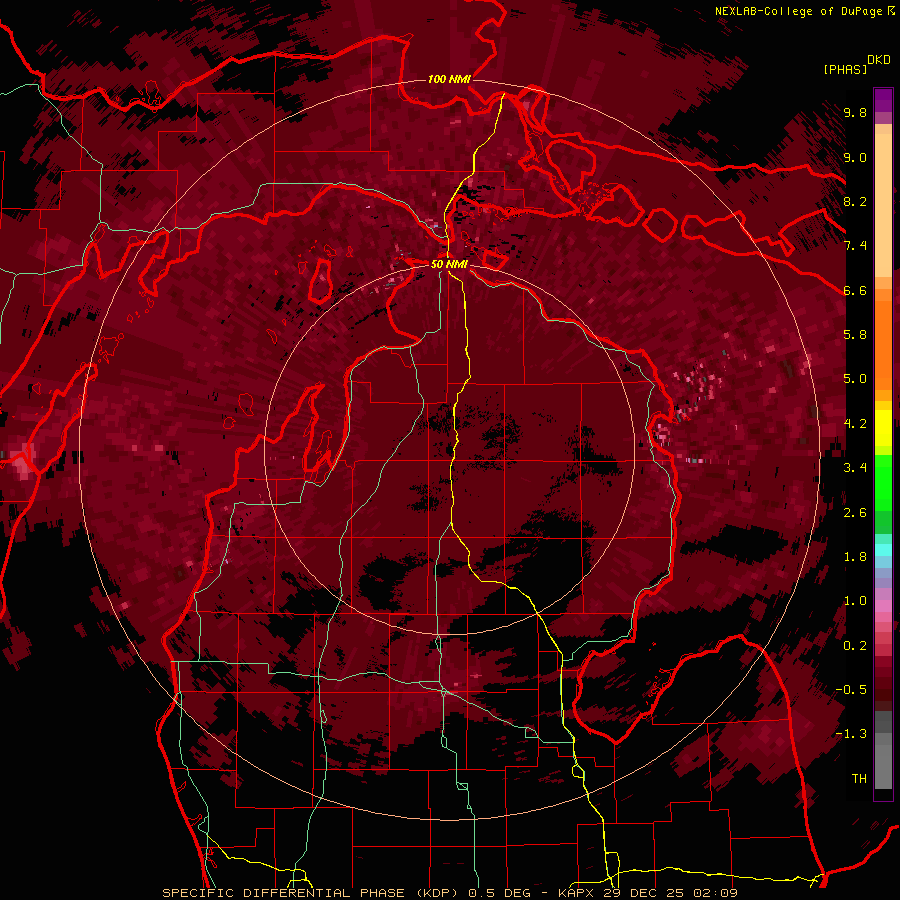Viewport: 900px width, 900px height.
Task: Select the 100 NMI range ring label
Action: pos(449,79)
